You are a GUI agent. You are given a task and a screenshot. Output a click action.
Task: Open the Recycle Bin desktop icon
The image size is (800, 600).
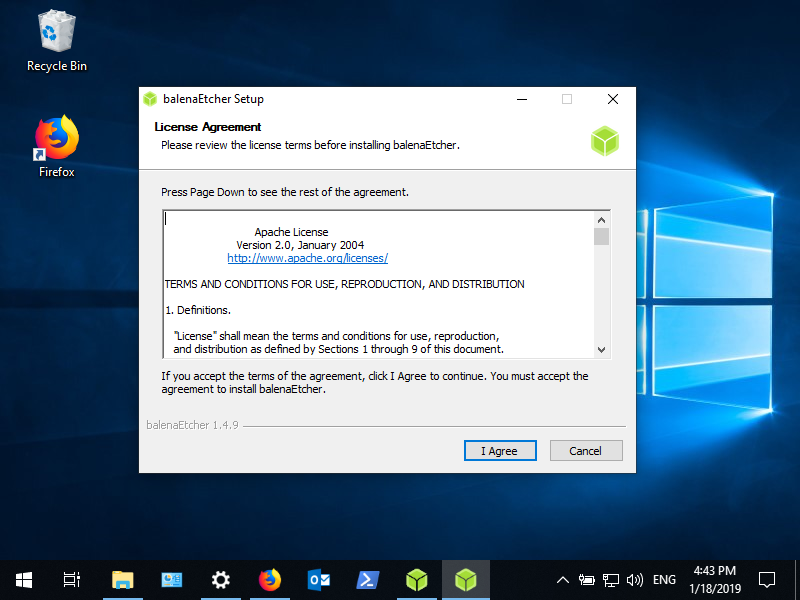[x=57, y=42]
